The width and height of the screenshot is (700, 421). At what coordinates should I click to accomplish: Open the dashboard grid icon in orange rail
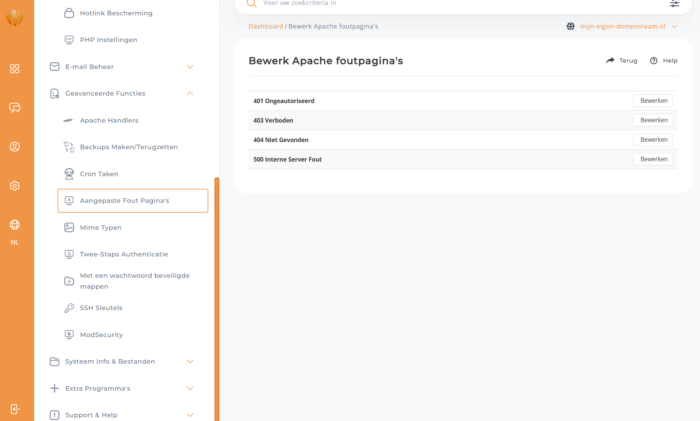15,69
